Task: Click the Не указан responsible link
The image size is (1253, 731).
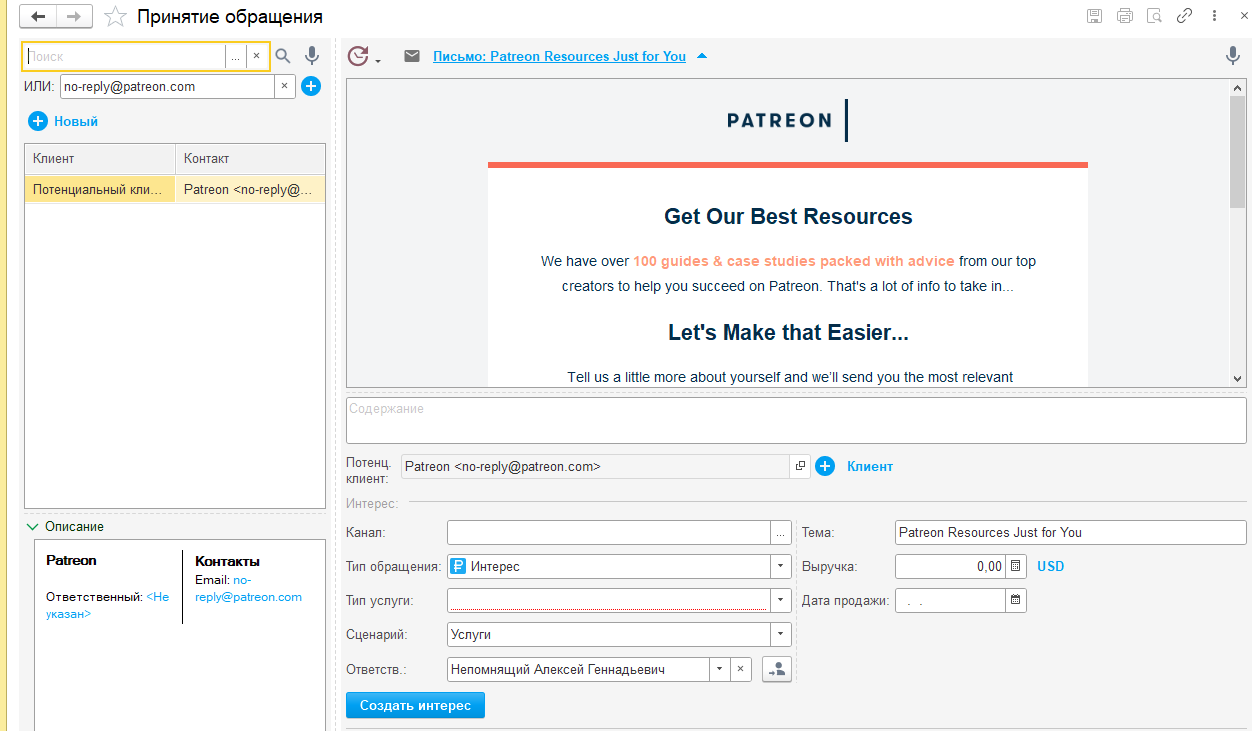Action: (108, 605)
